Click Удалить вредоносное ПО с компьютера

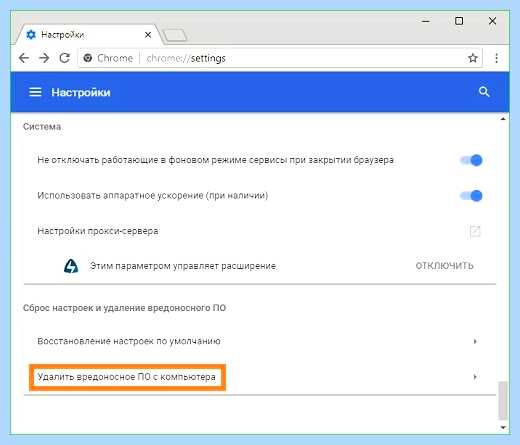point(127,377)
